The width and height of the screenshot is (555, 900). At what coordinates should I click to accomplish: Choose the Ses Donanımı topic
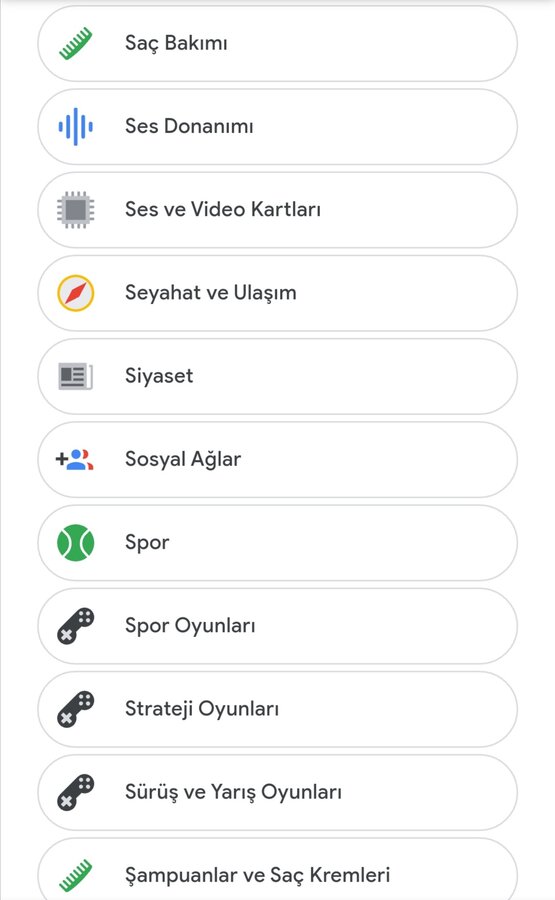pyautogui.click(x=278, y=127)
